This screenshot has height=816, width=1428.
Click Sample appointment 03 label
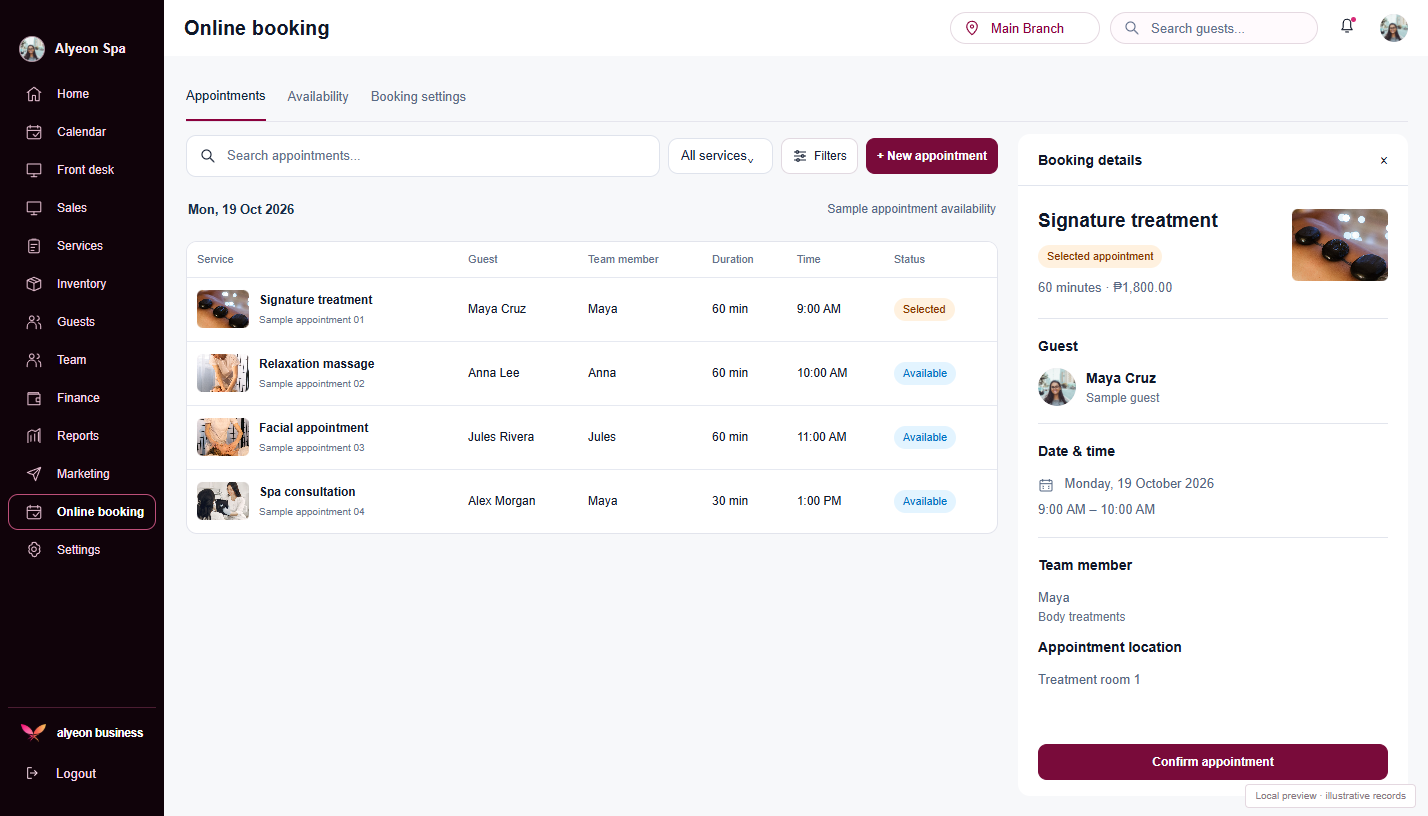[x=312, y=448]
